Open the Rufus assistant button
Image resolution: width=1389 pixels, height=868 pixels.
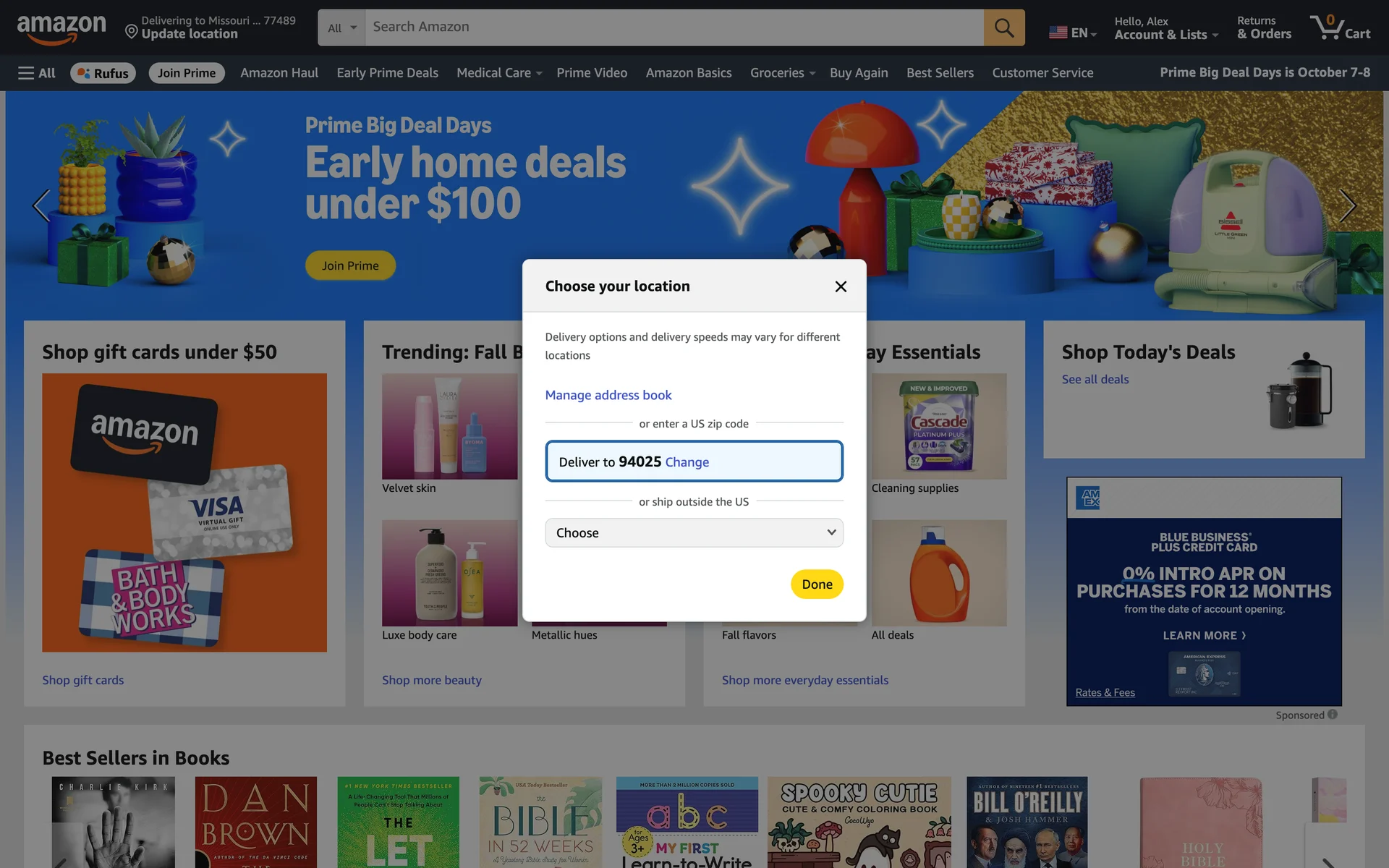click(x=103, y=73)
